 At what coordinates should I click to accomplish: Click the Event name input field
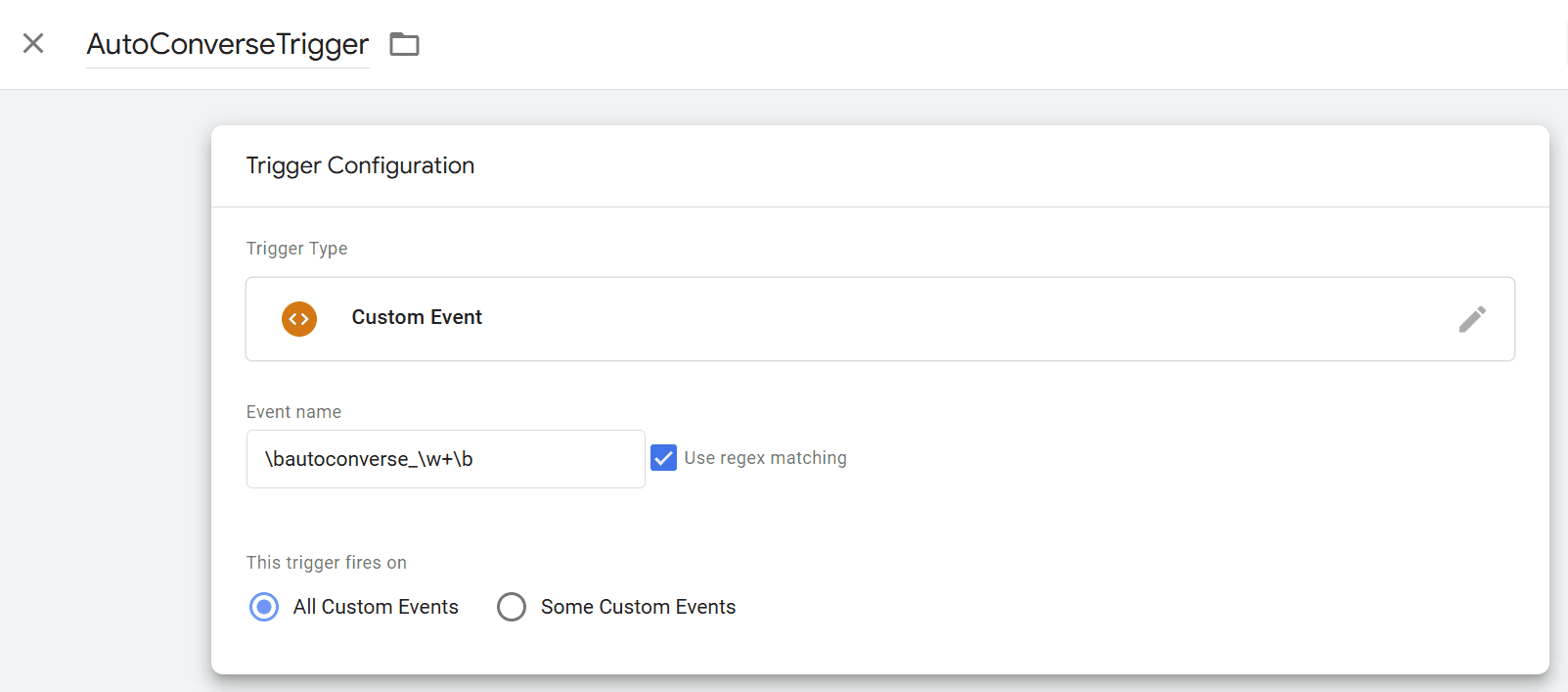coord(446,459)
